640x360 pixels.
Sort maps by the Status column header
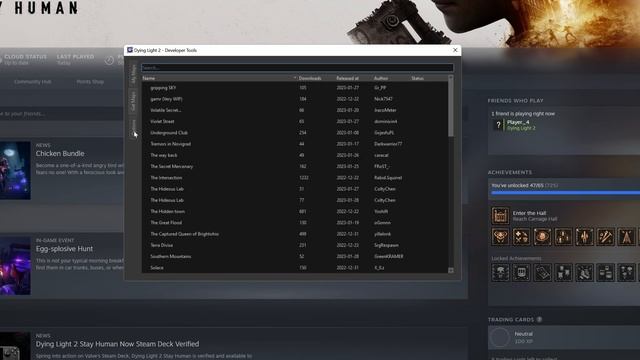point(429,78)
